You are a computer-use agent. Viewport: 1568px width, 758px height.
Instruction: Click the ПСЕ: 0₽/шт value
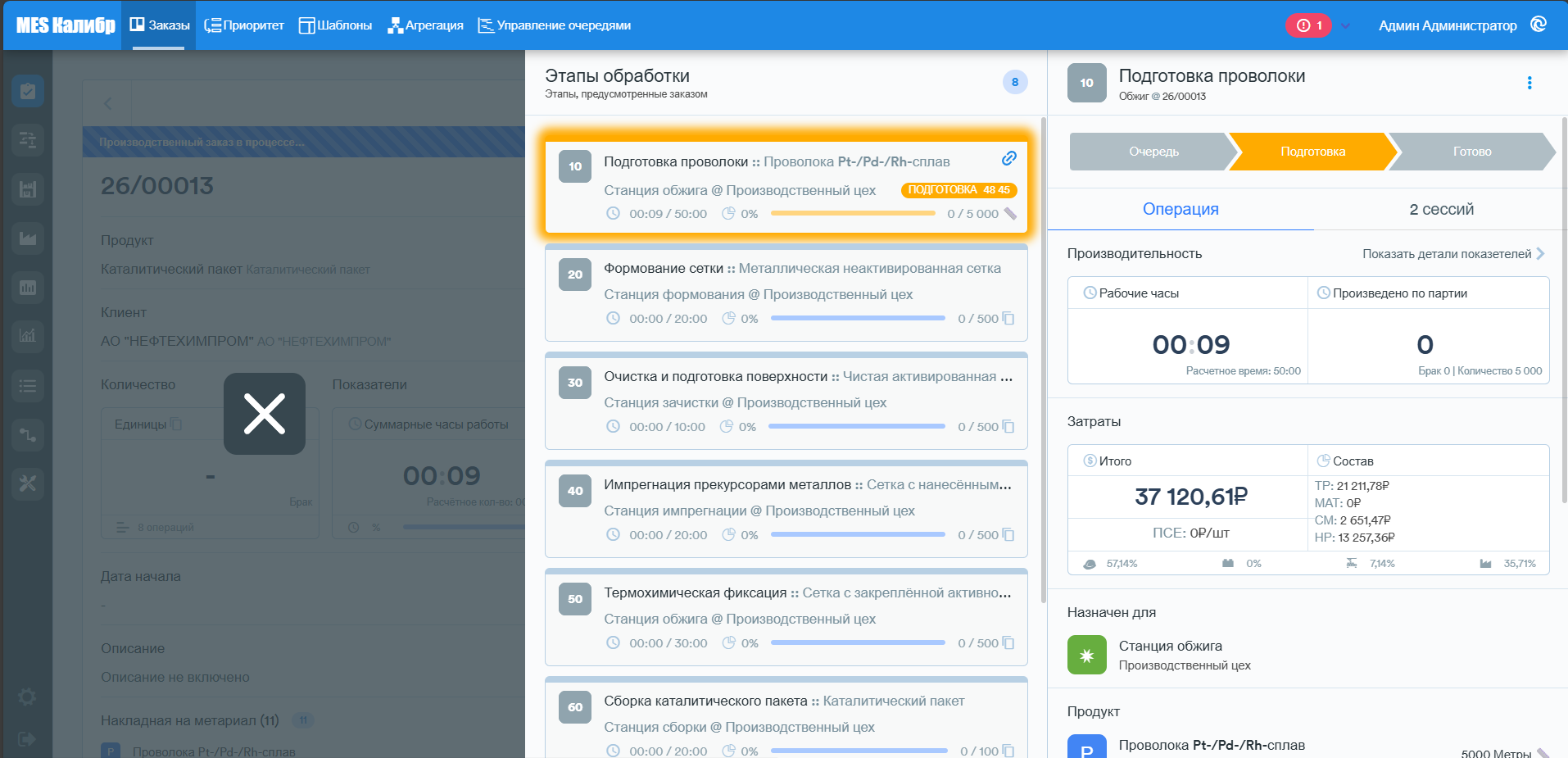(x=1191, y=533)
